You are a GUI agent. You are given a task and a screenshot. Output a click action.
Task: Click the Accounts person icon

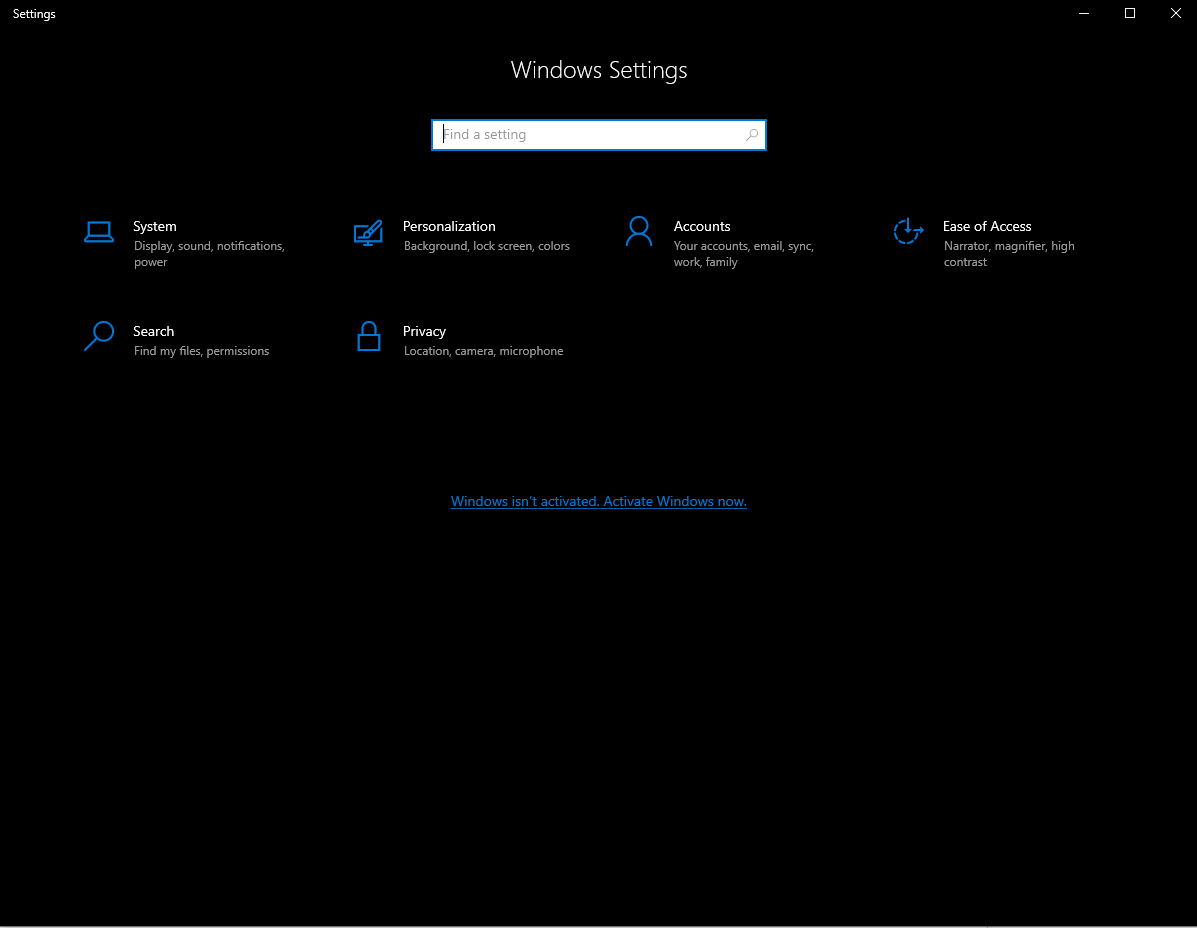click(x=638, y=231)
